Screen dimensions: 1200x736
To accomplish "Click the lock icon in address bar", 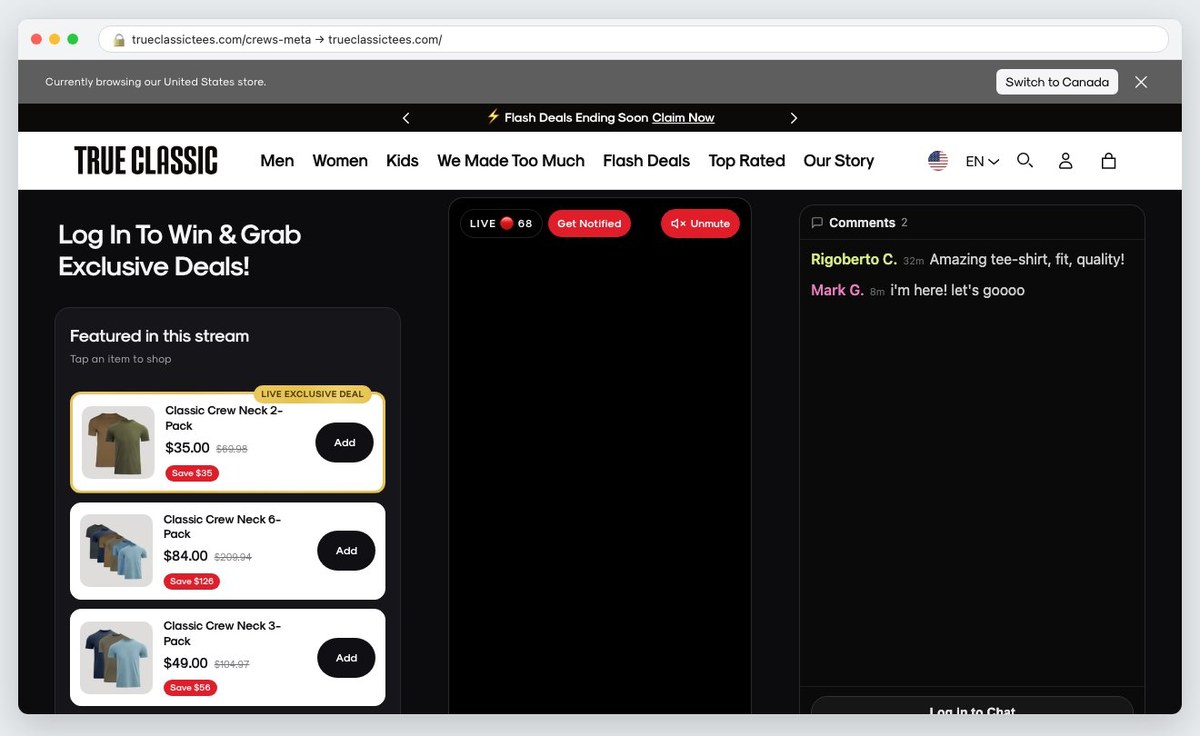I will 119,40.
